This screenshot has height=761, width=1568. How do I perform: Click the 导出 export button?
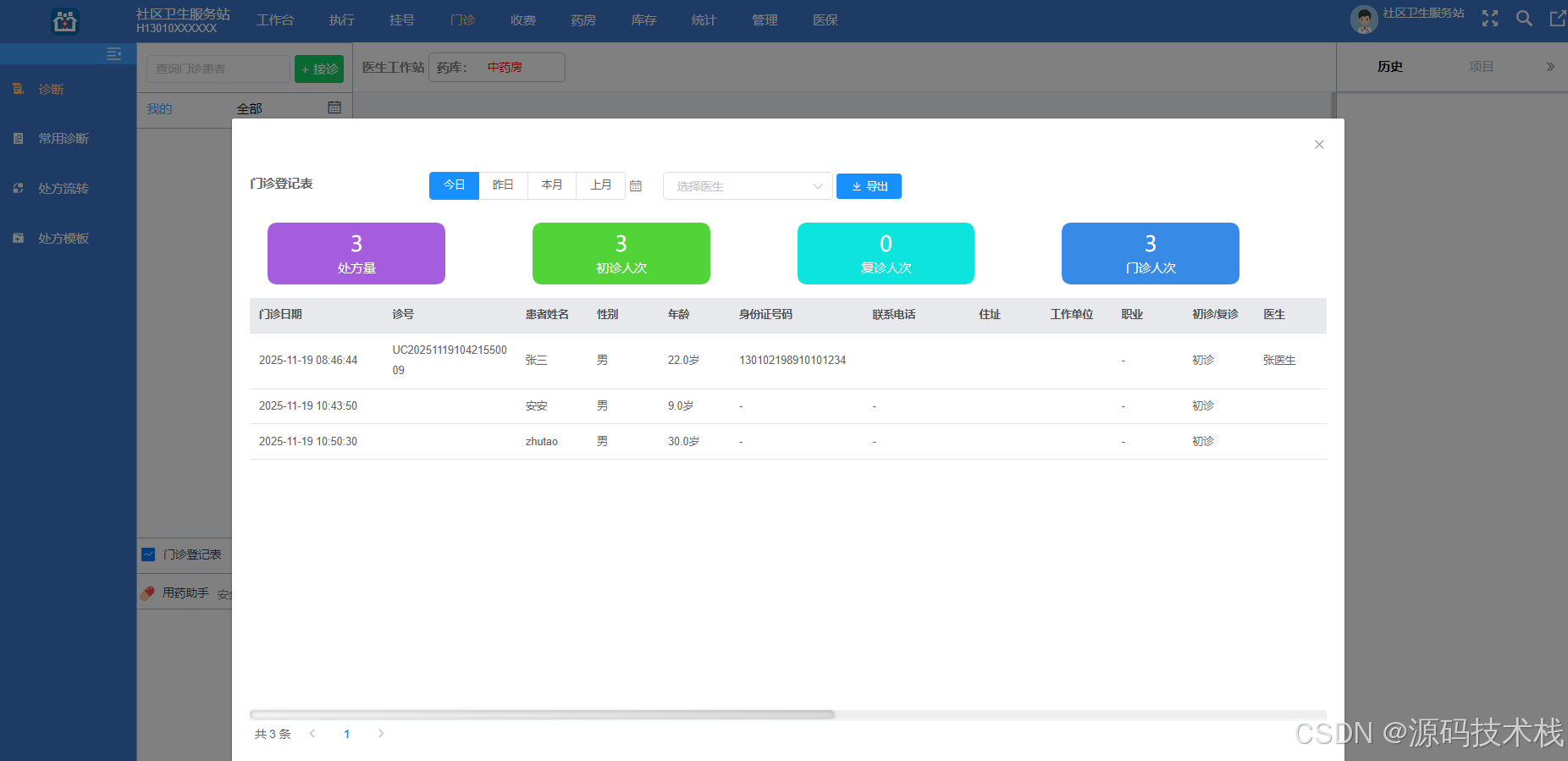869,186
